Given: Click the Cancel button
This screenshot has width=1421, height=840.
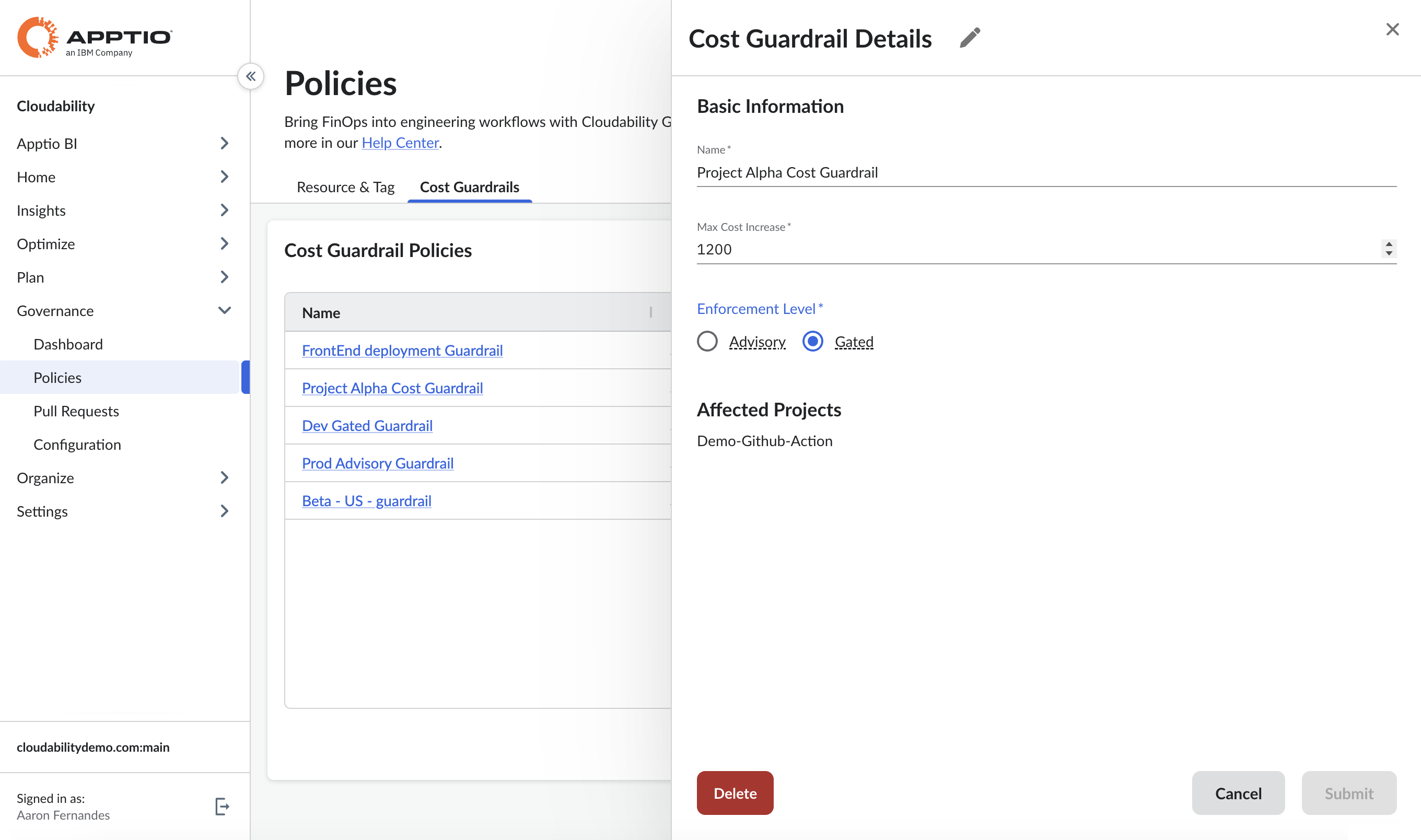Looking at the screenshot, I should click(1238, 793).
